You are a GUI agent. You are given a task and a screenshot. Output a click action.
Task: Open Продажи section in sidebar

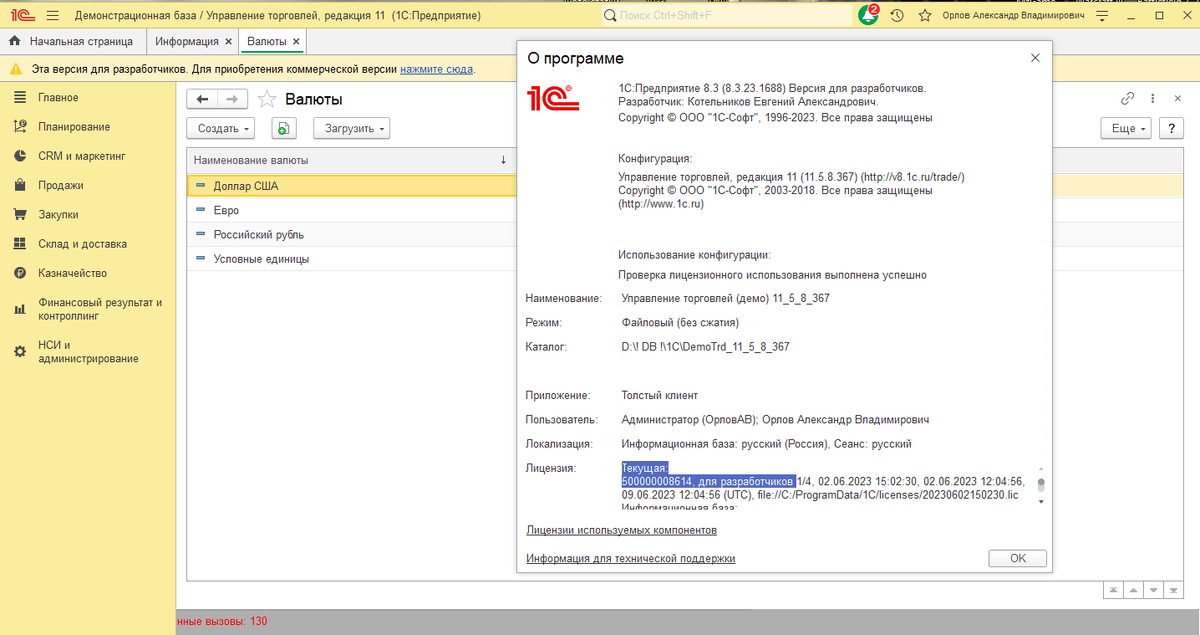coord(88,185)
